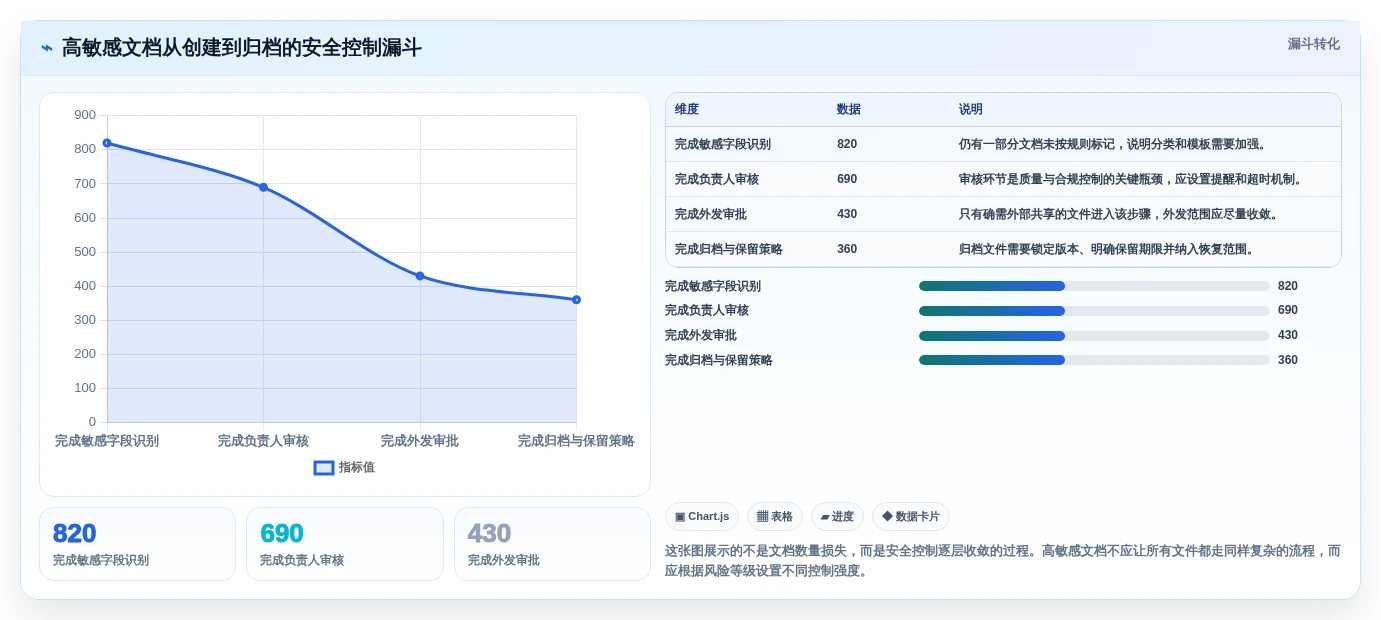Toggle the 指标值 legend swatch
This screenshot has height=620, width=1381.
coord(324,468)
